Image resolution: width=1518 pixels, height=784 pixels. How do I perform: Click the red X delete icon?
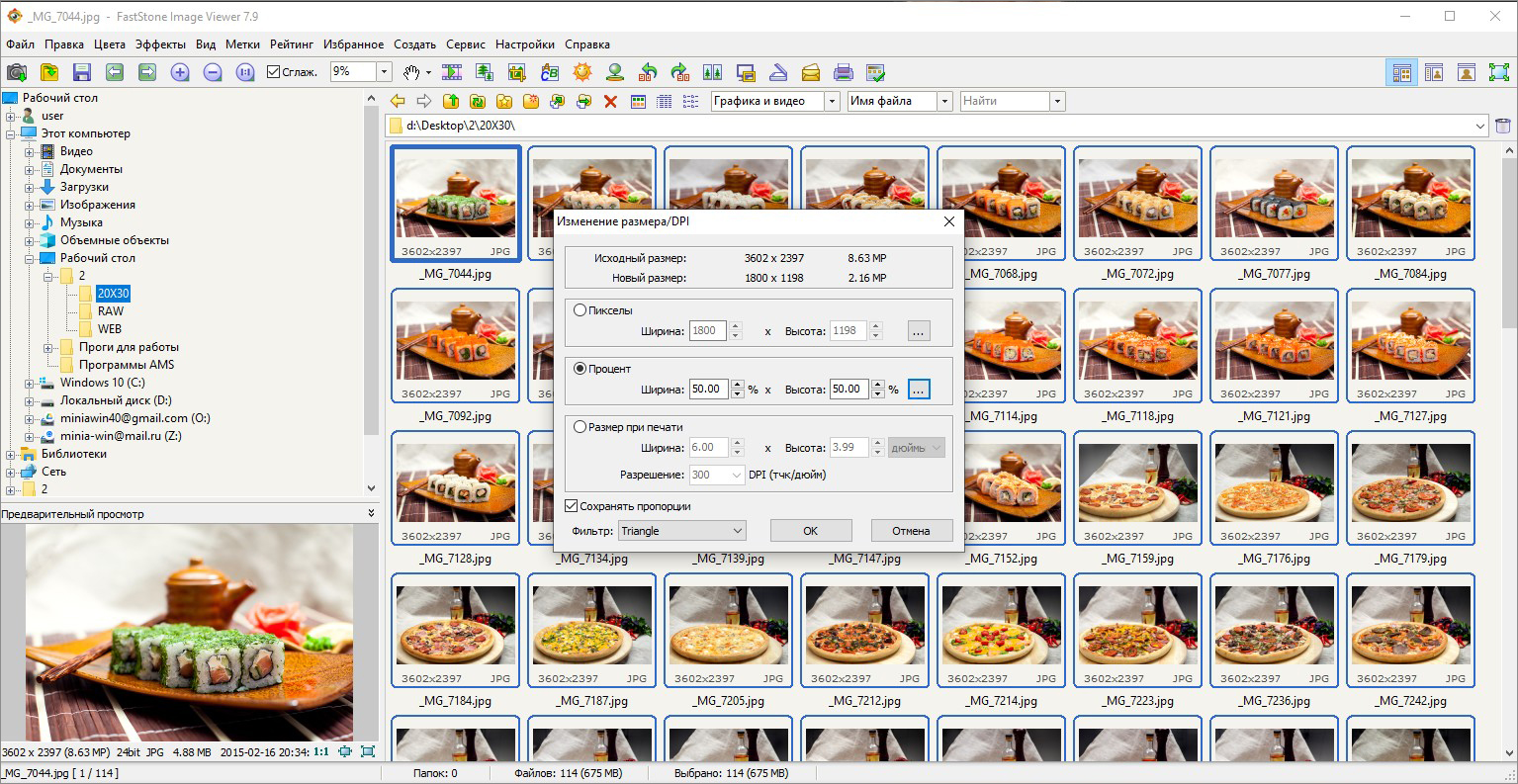point(610,101)
